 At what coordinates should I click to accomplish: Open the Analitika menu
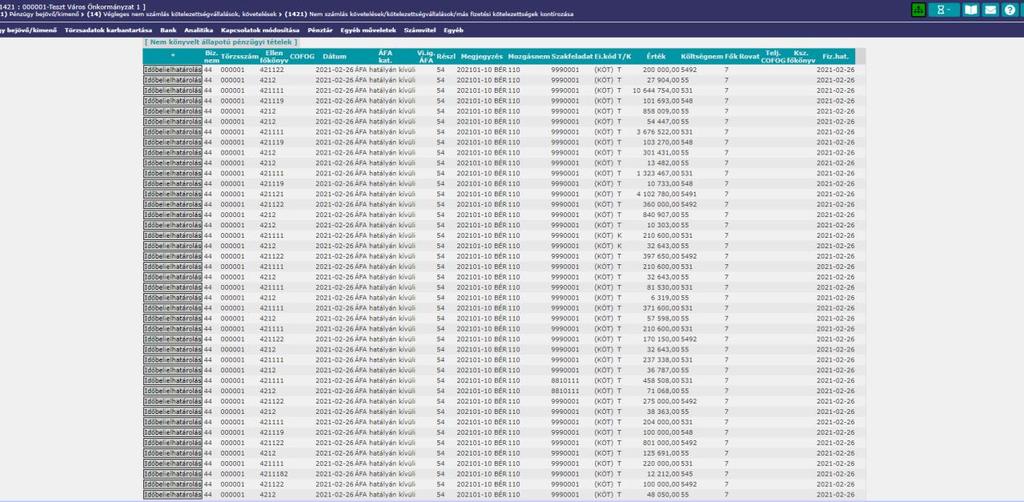coord(199,30)
